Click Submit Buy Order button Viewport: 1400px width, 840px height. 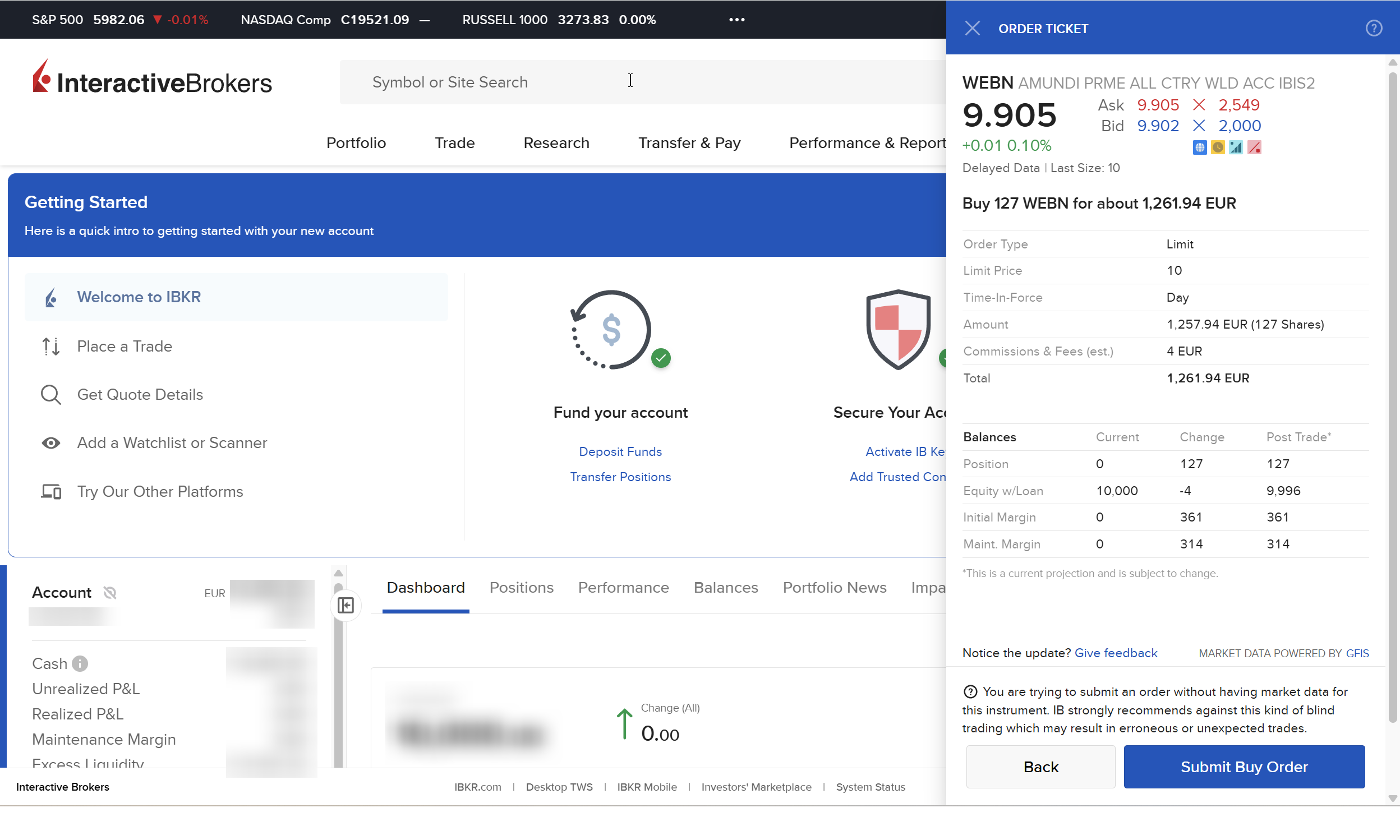click(1244, 767)
